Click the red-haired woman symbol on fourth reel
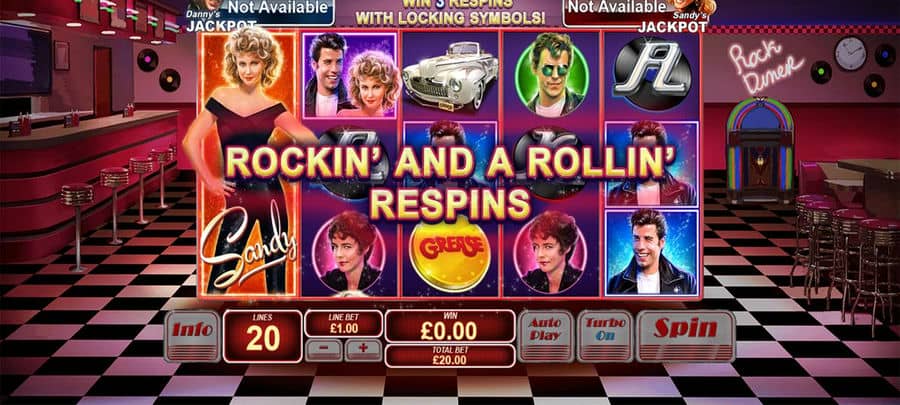Viewport: 900px width, 405px height. click(x=551, y=252)
